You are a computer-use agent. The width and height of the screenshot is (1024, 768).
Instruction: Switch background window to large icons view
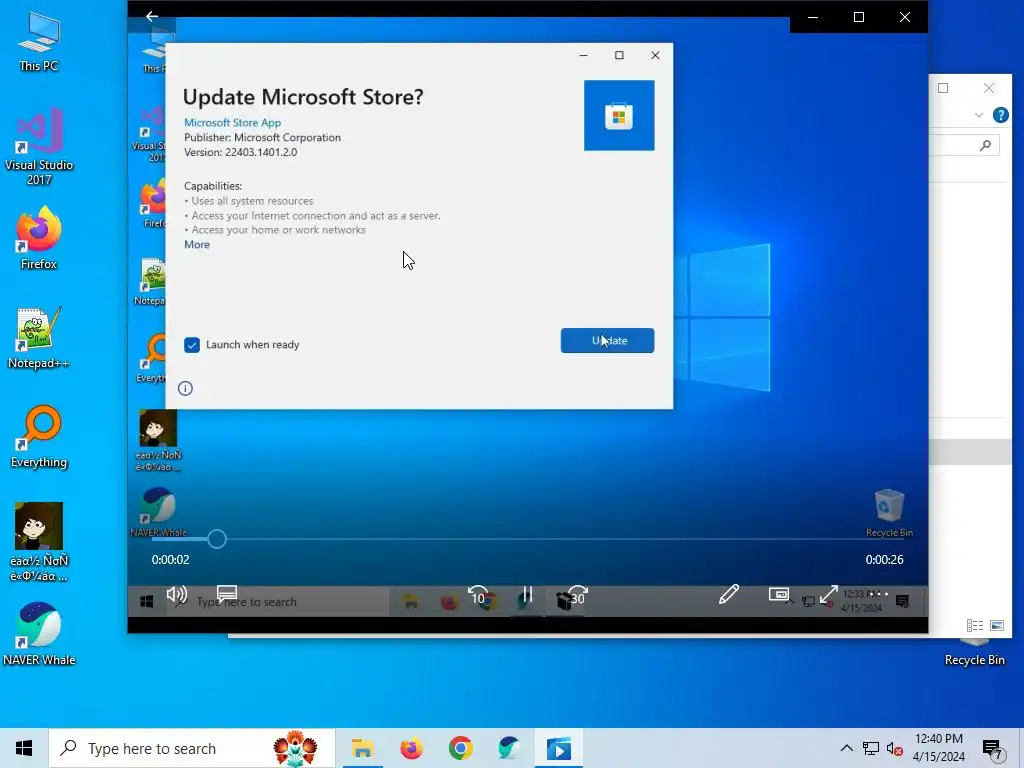click(x=997, y=626)
